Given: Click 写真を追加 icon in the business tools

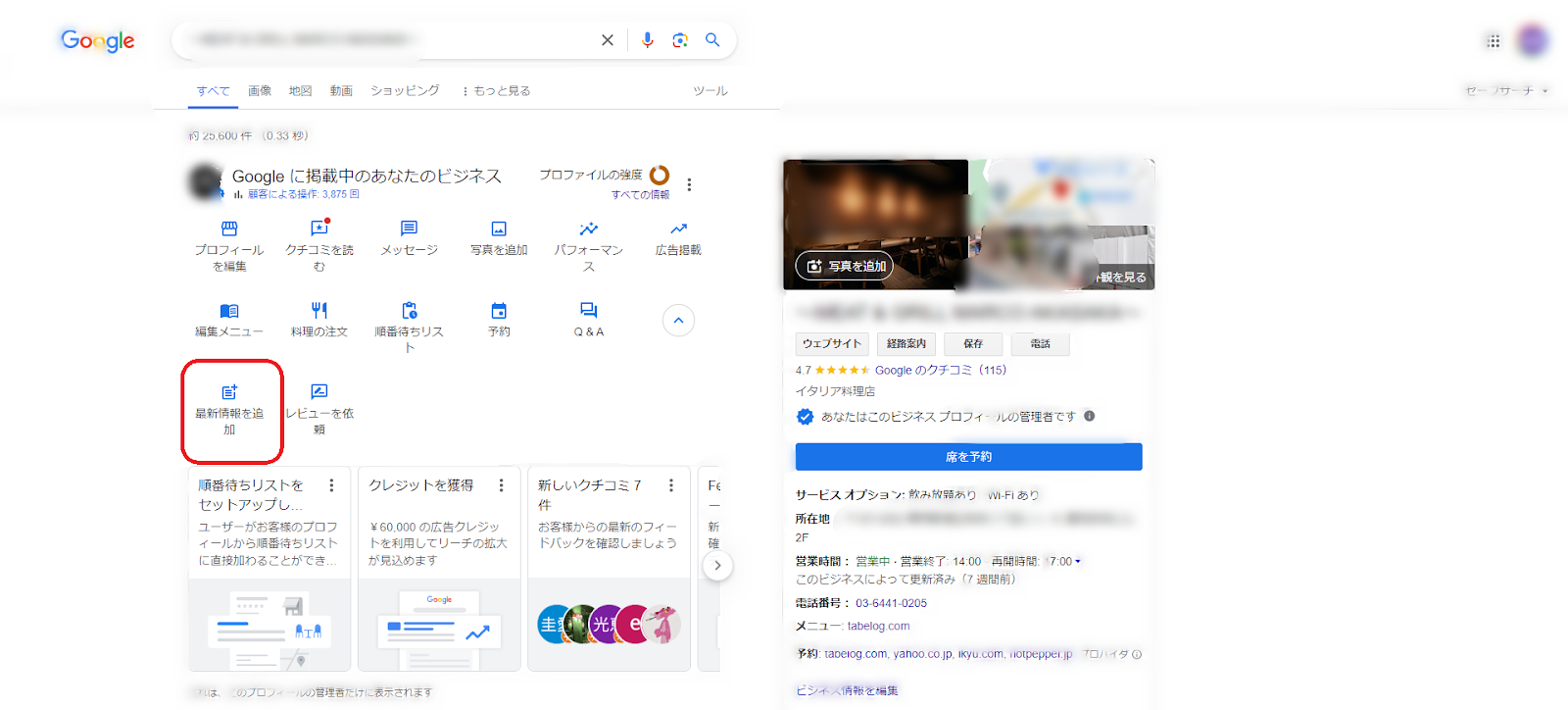Looking at the screenshot, I should [x=499, y=238].
